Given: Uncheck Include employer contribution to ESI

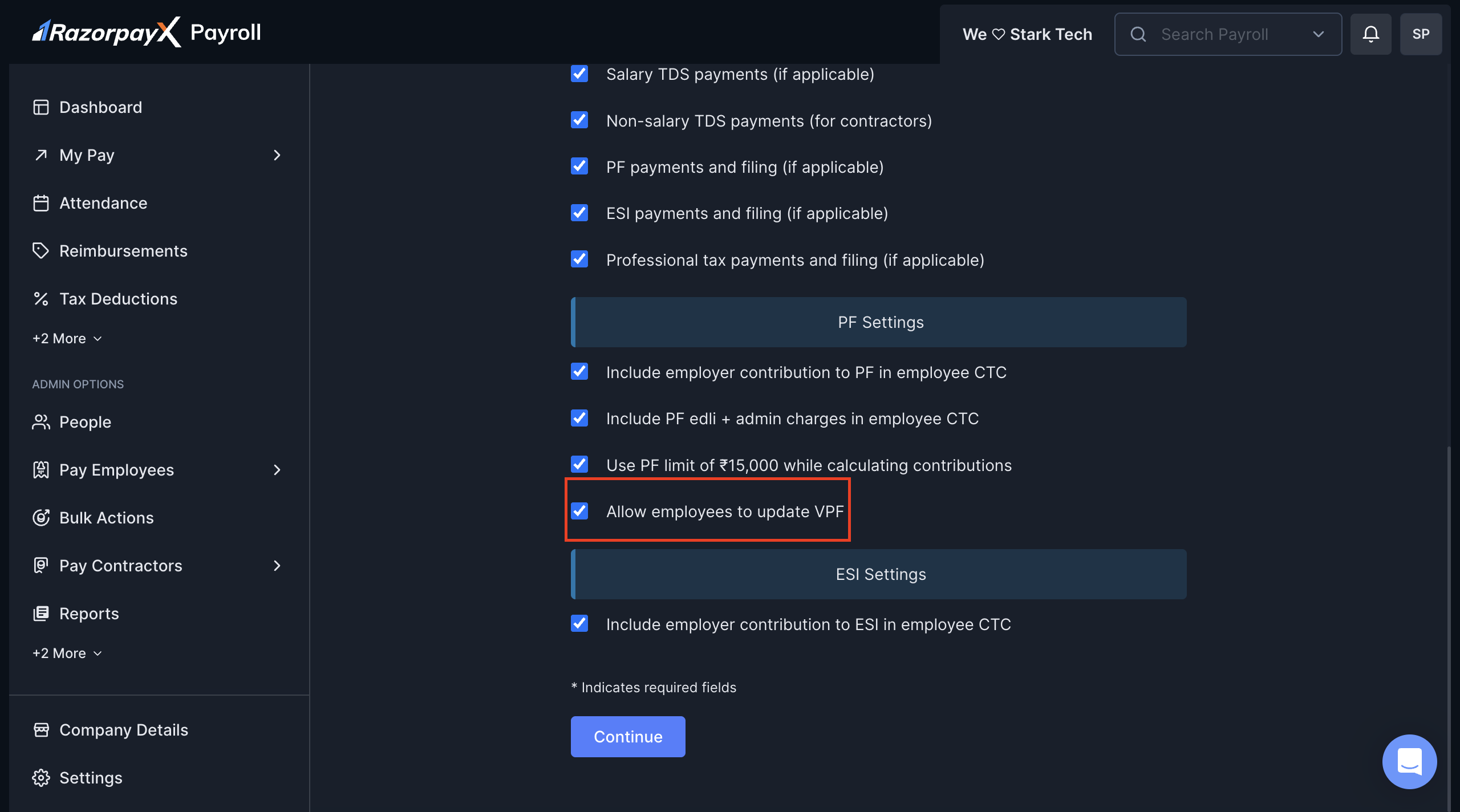Looking at the screenshot, I should (x=579, y=624).
